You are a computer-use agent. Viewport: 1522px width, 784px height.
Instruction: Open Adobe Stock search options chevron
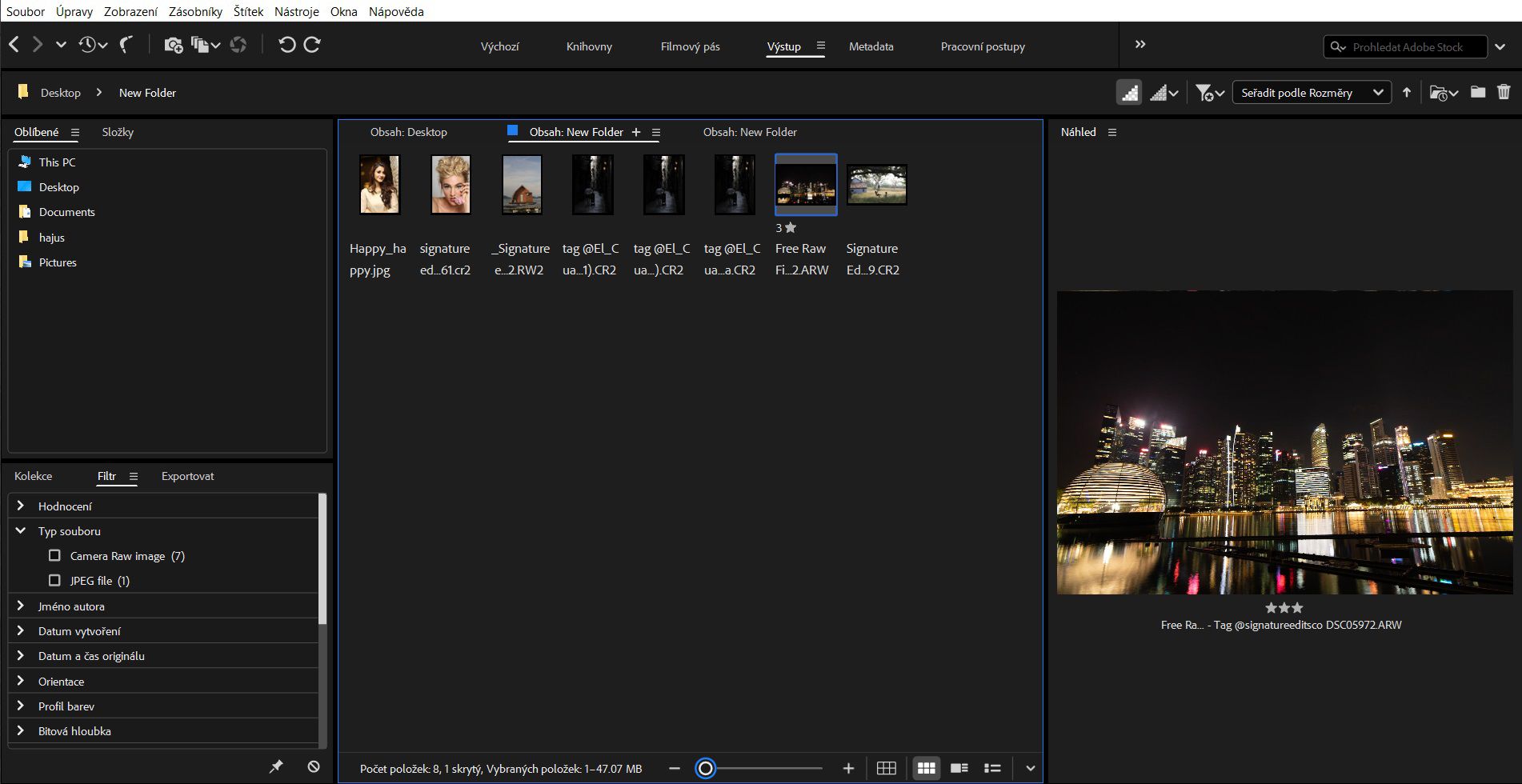point(1500,47)
